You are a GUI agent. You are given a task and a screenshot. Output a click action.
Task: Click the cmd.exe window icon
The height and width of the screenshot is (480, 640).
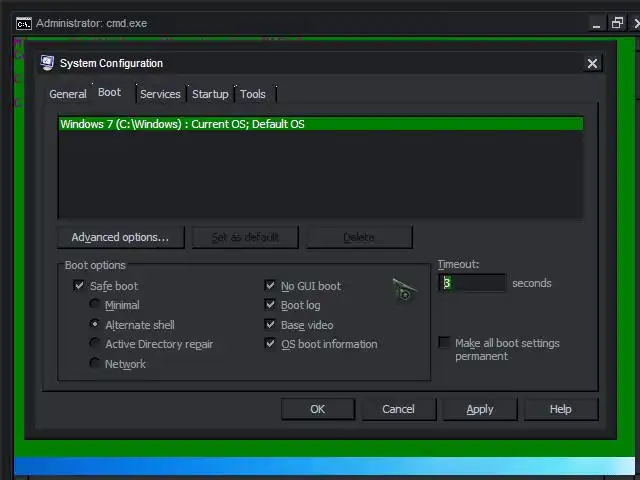[x=24, y=24]
